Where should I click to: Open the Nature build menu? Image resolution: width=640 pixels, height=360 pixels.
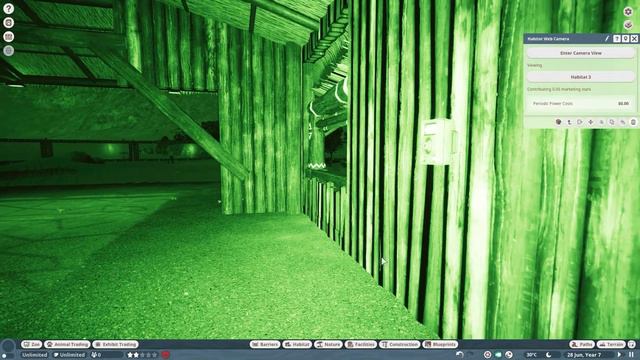[328, 344]
